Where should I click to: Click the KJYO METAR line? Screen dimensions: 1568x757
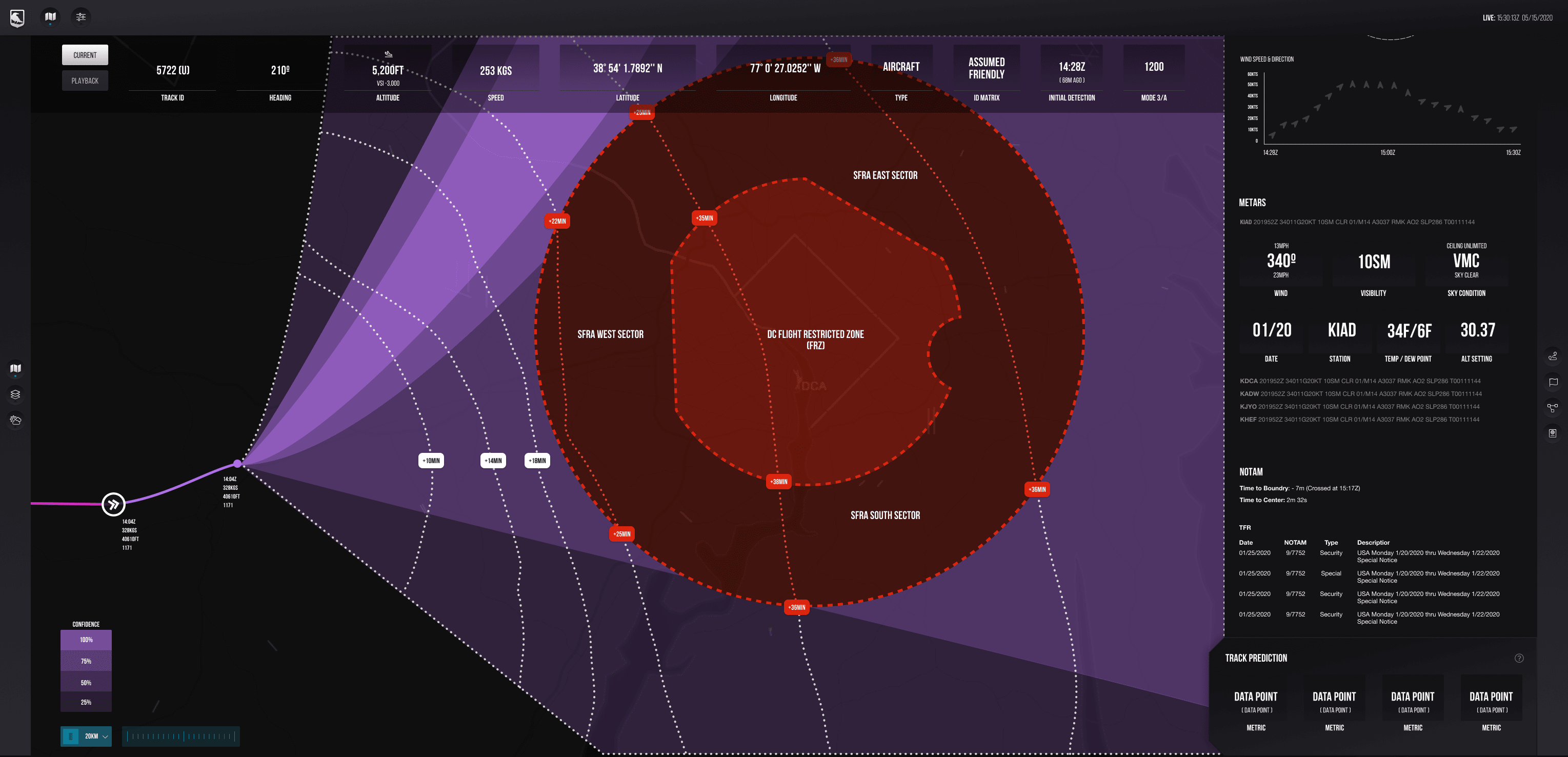pos(1359,407)
